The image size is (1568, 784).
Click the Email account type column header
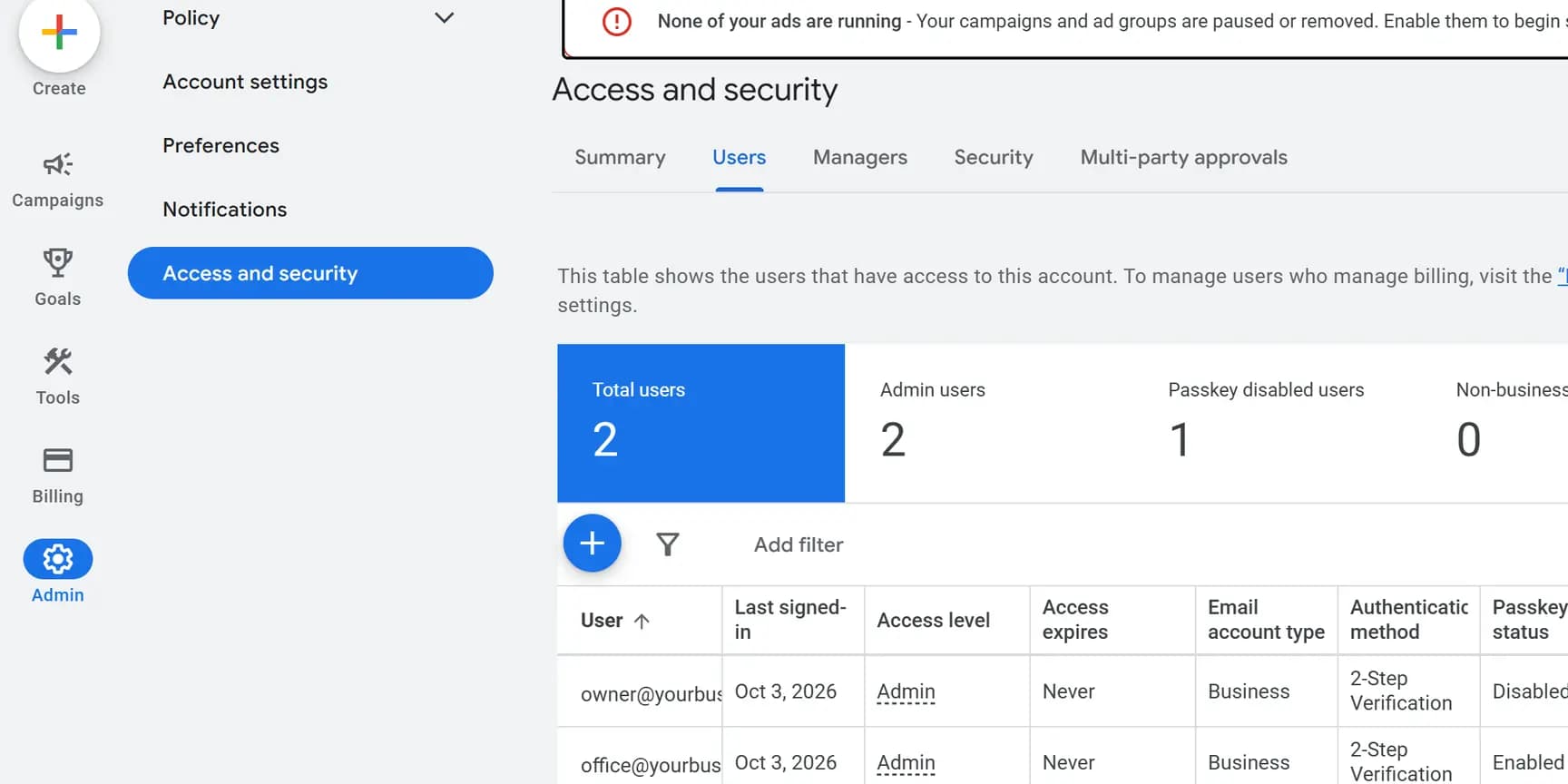[1266, 620]
